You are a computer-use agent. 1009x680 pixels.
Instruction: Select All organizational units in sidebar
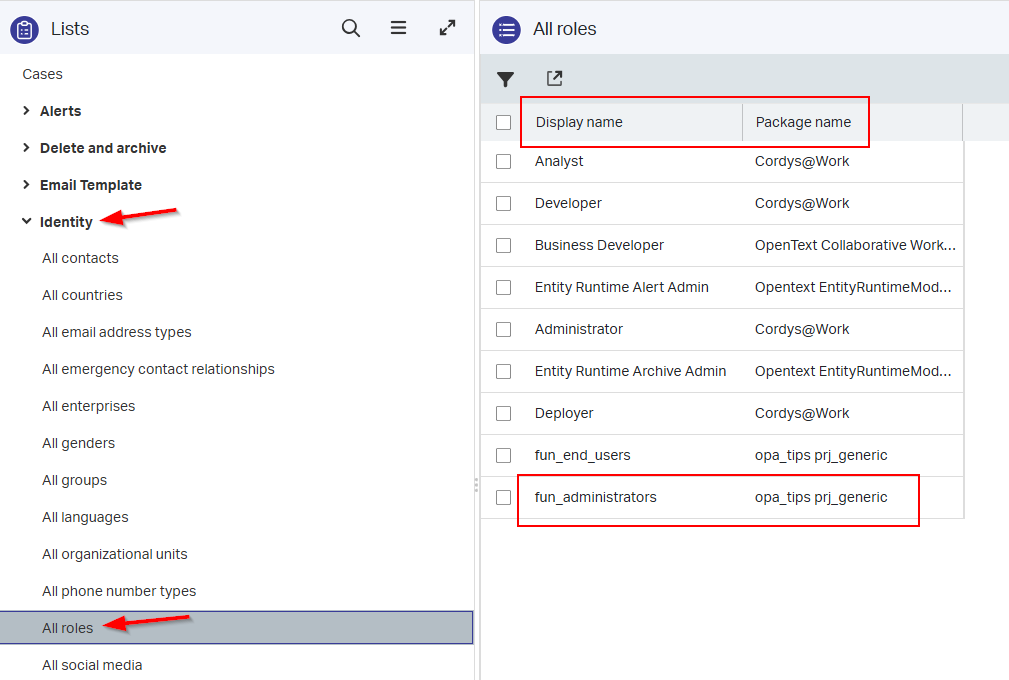[x=114, y=554]
